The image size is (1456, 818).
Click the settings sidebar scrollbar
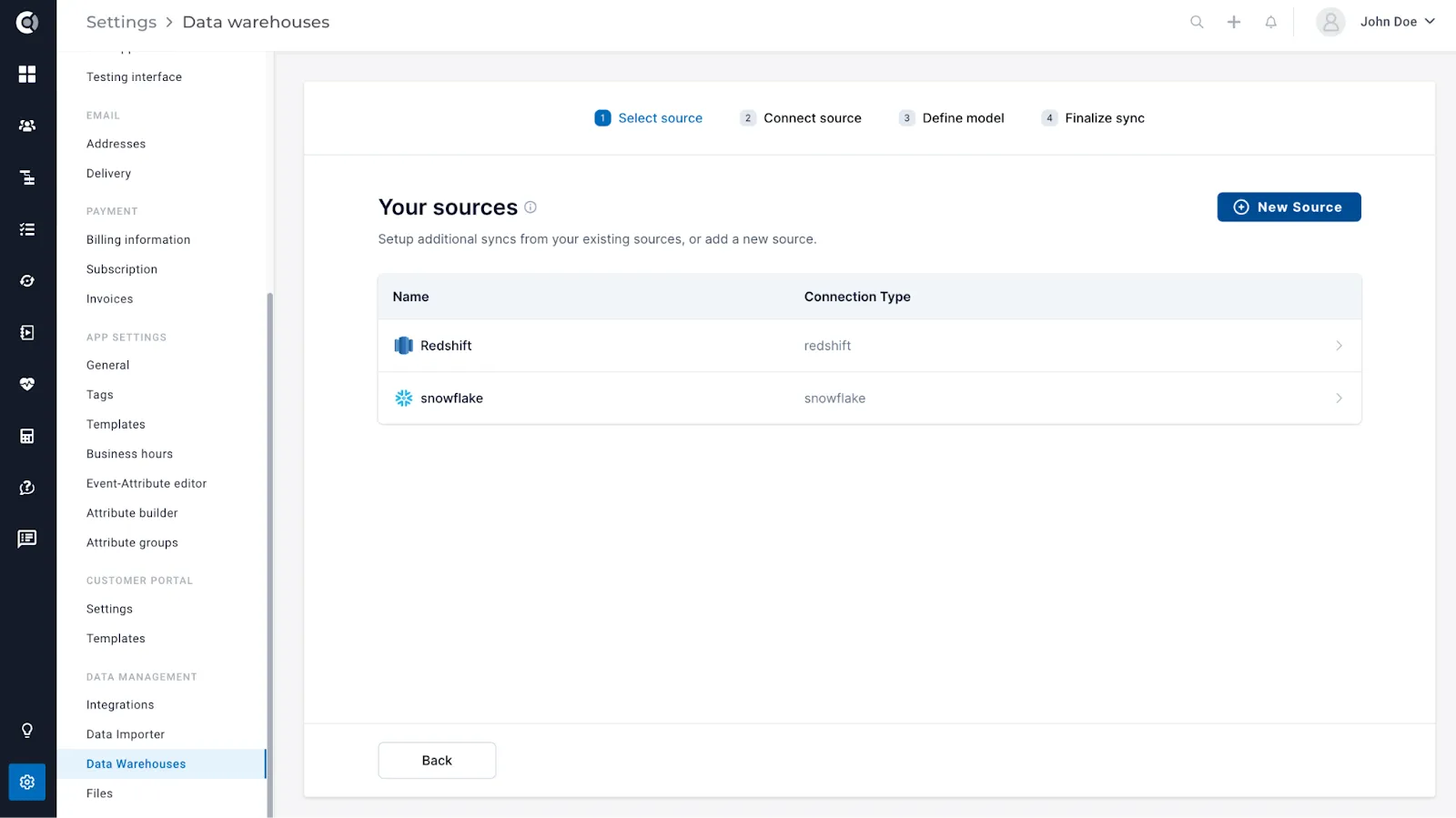pyautogui.click(x=269, y=554)
